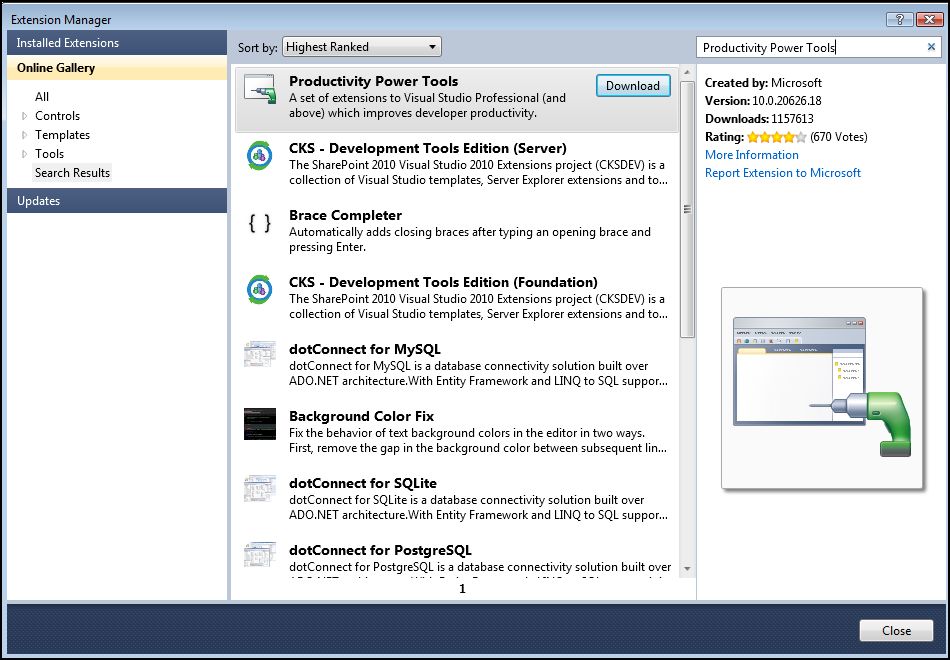Screen dimensions: 950x660
Task: Click the rating stars for the extension
Action: click(x=777, y=137)
